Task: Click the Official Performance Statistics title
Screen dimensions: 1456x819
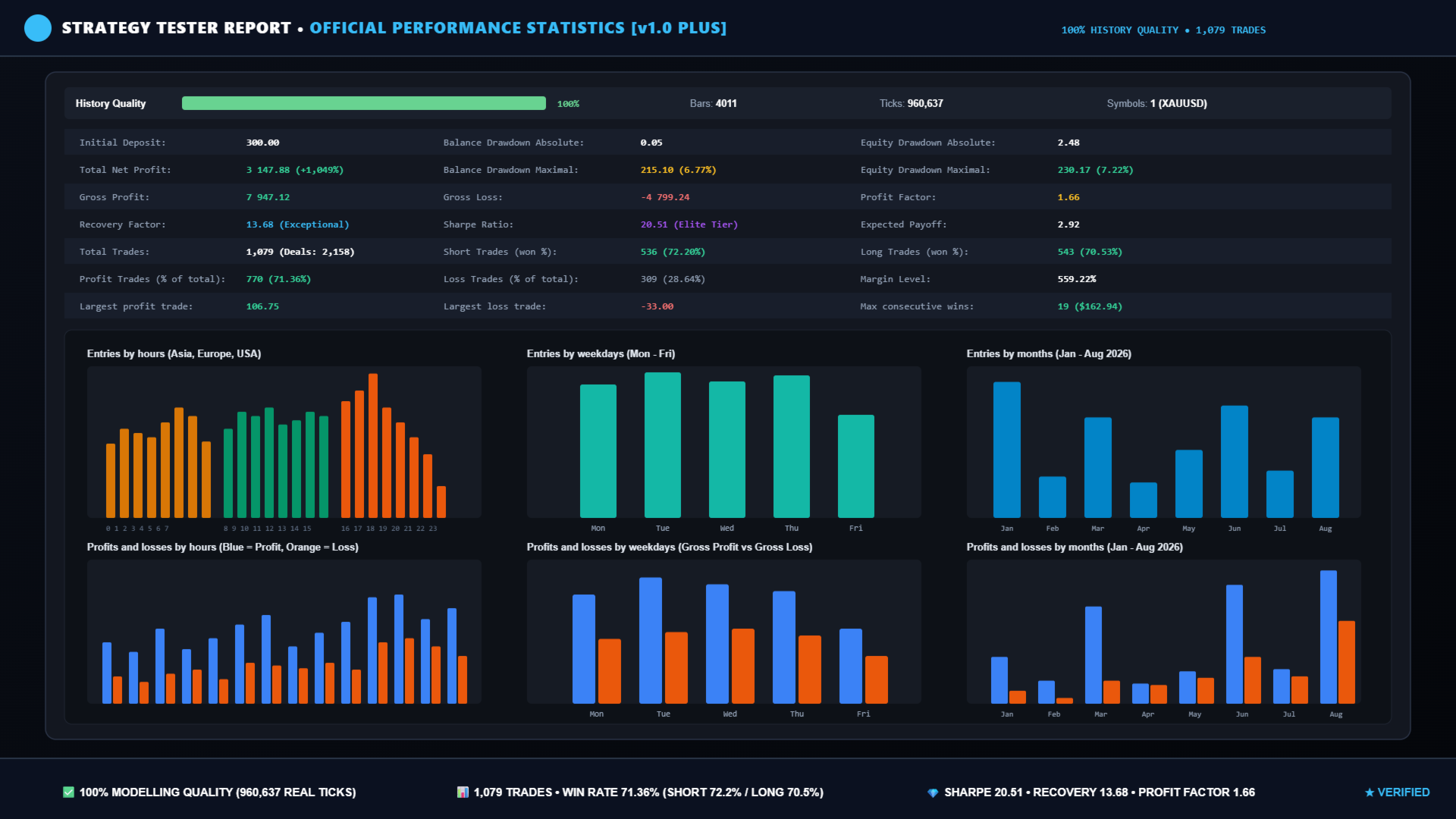Action: point(519,28)
